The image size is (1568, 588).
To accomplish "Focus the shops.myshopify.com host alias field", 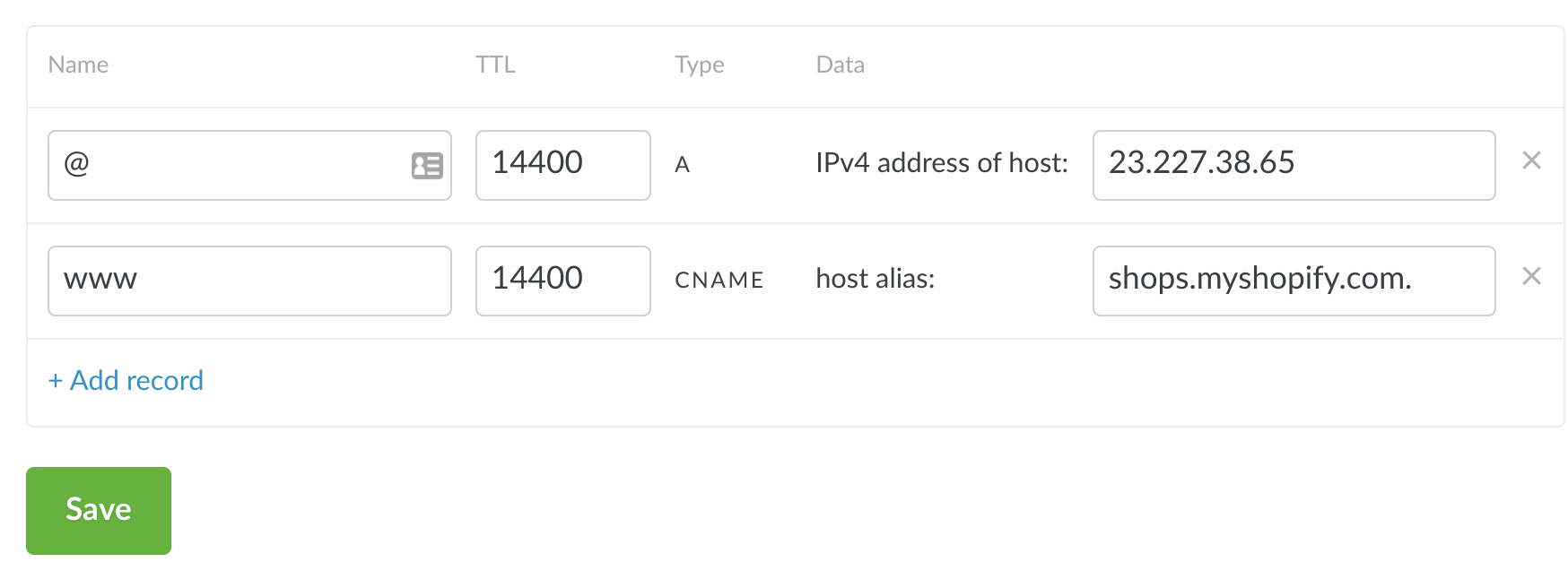I will point(1293,281).
